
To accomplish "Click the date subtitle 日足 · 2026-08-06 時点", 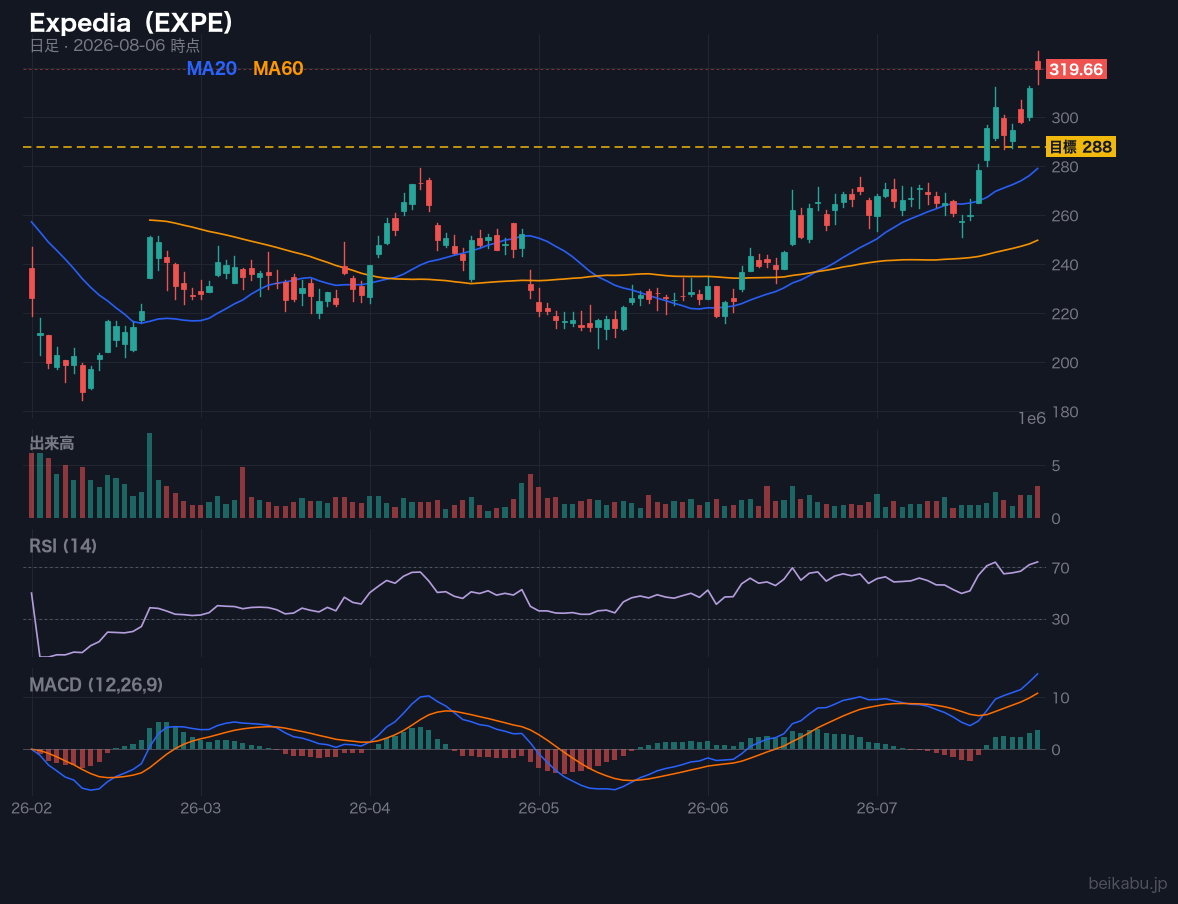I will click(x=115, y=45).
